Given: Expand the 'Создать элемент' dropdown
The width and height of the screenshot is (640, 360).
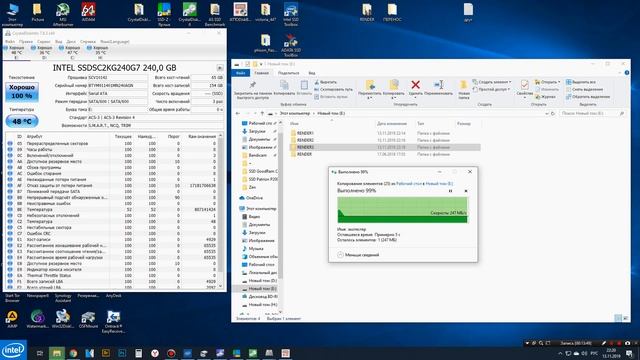Looking at the screenshot, I should tap(492, 82).
